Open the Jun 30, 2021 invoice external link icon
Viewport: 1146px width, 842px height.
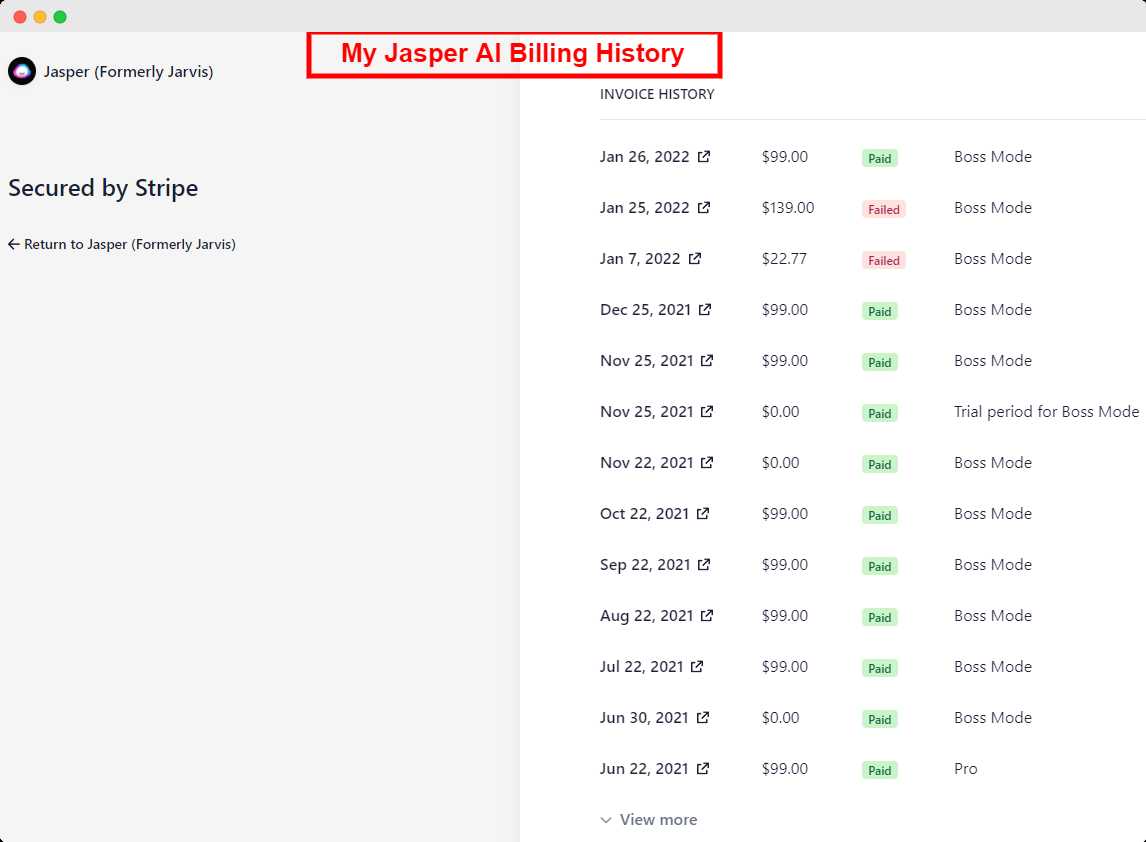[703, 718]
